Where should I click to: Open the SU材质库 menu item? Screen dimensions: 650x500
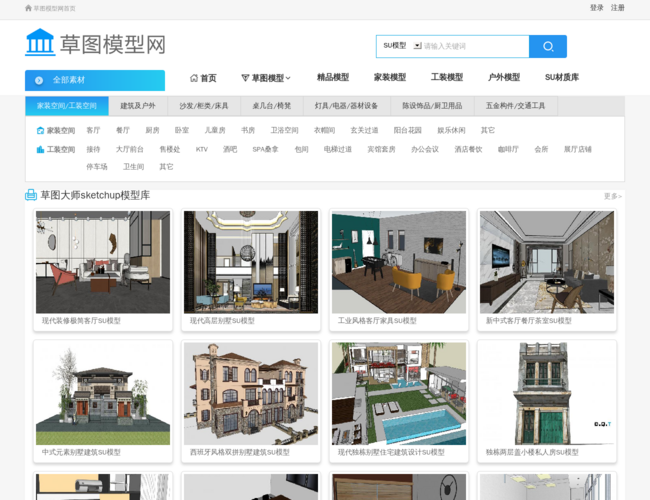click(561, 78)
